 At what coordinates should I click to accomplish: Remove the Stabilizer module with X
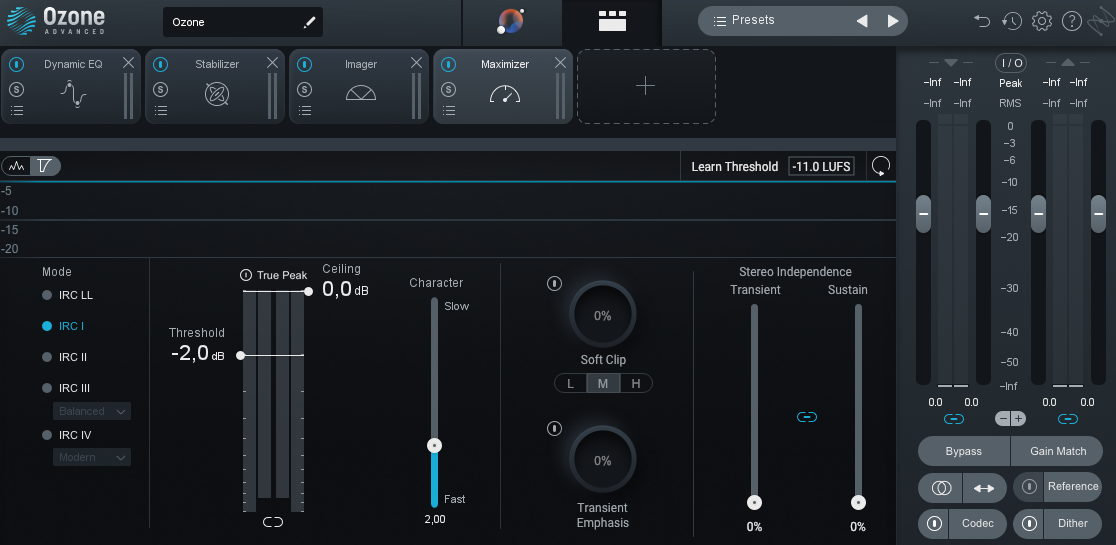pos(272,63)
